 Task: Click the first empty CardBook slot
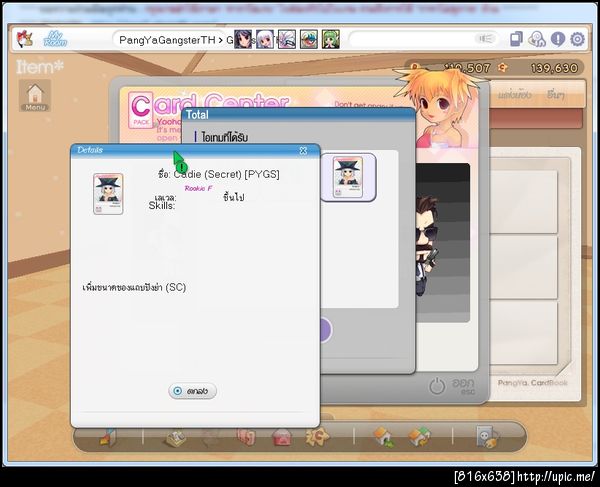[523, 202]
